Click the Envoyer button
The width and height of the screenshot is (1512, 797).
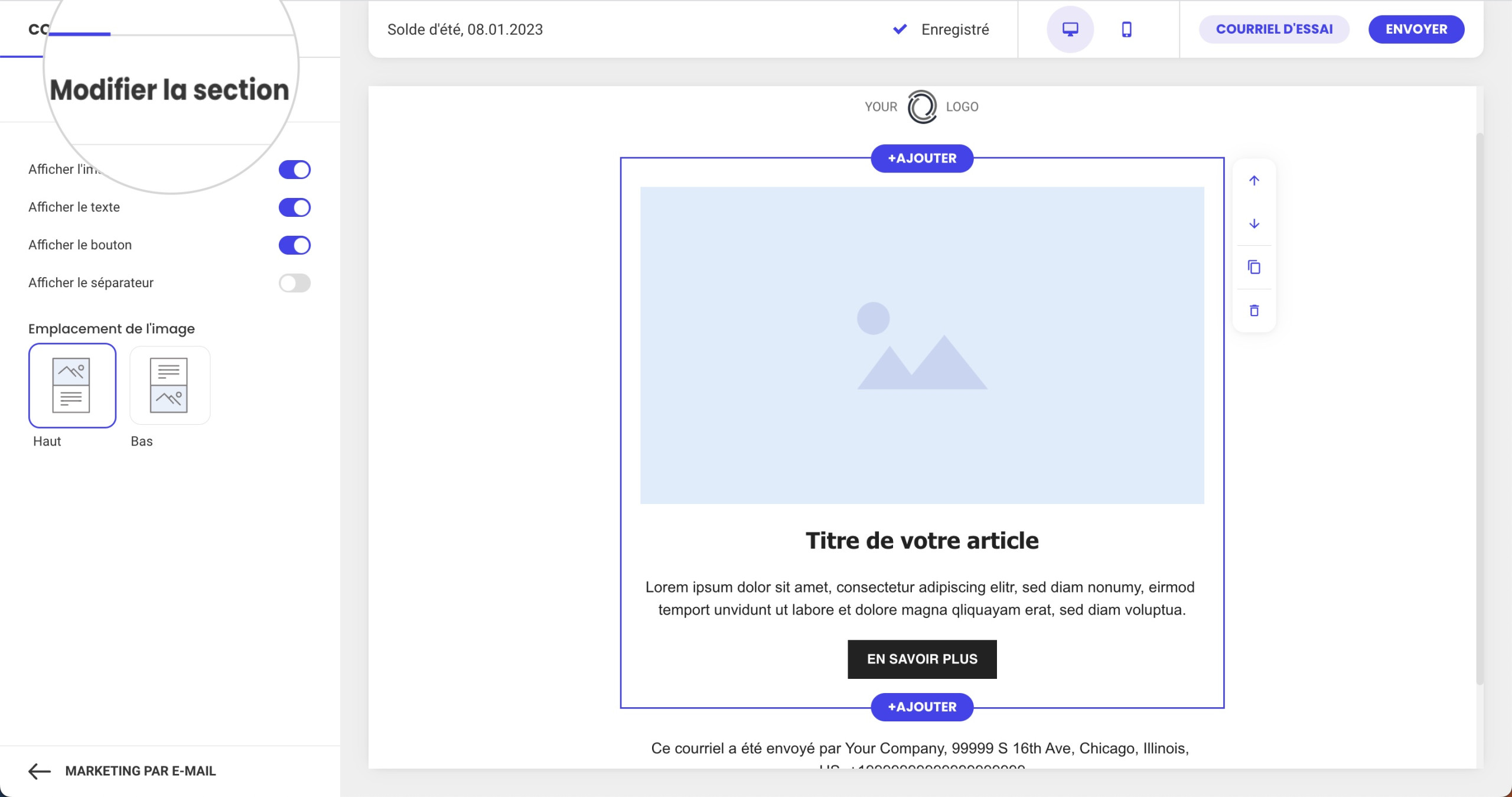[x=1416, y=29]
